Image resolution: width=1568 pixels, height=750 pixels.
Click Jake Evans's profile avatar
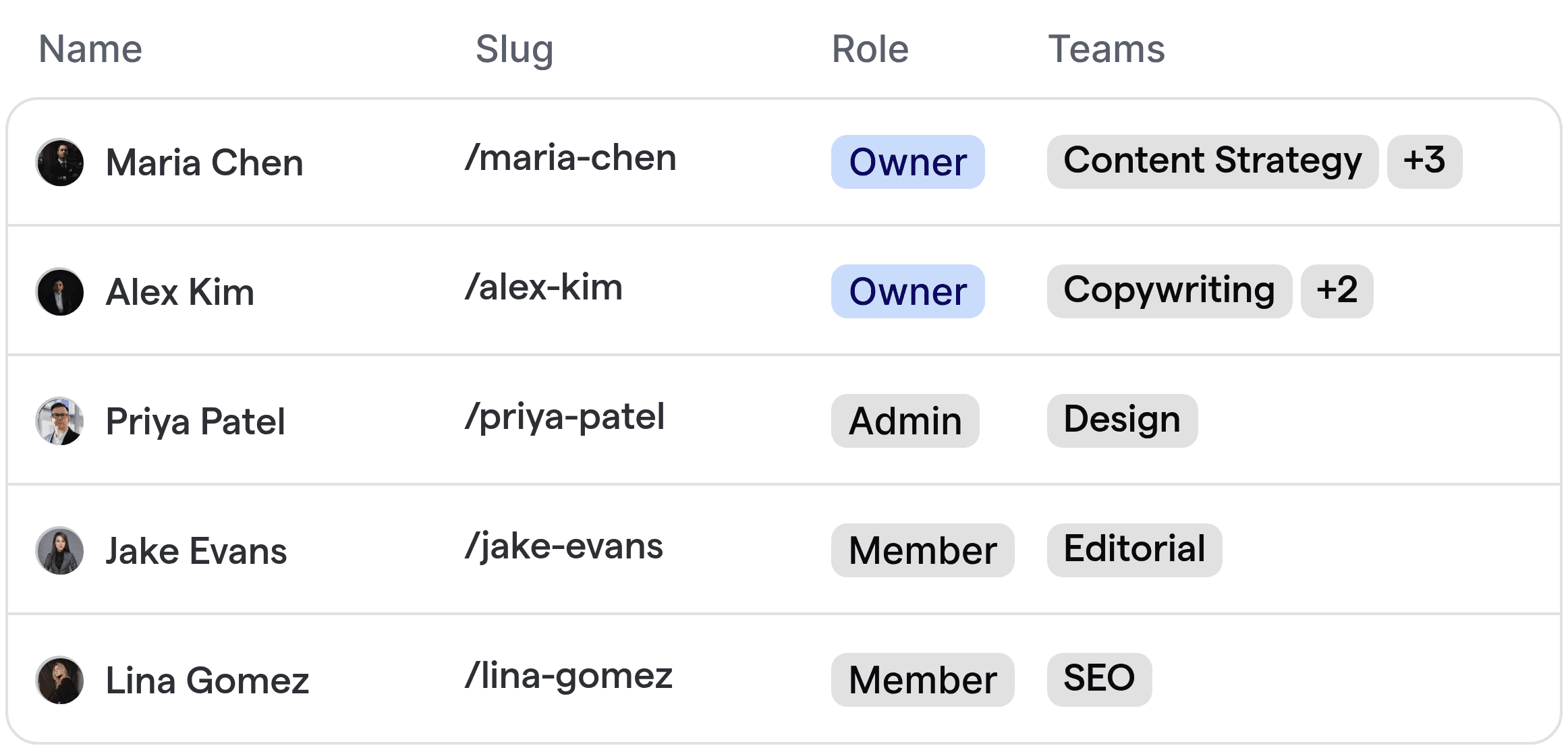pyautogui.click(x=59, y=550)
